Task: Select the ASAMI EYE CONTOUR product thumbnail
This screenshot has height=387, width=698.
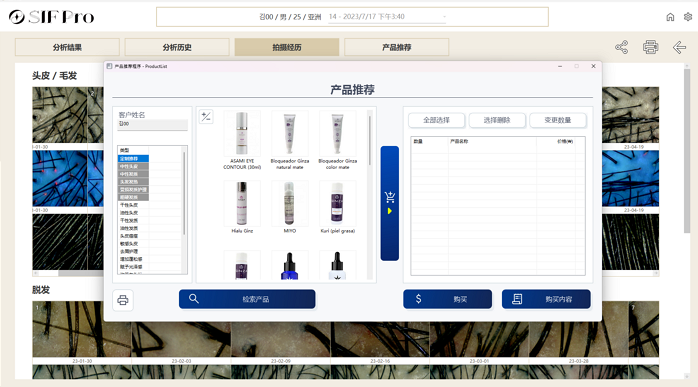Action: click(x=242, y=133)
